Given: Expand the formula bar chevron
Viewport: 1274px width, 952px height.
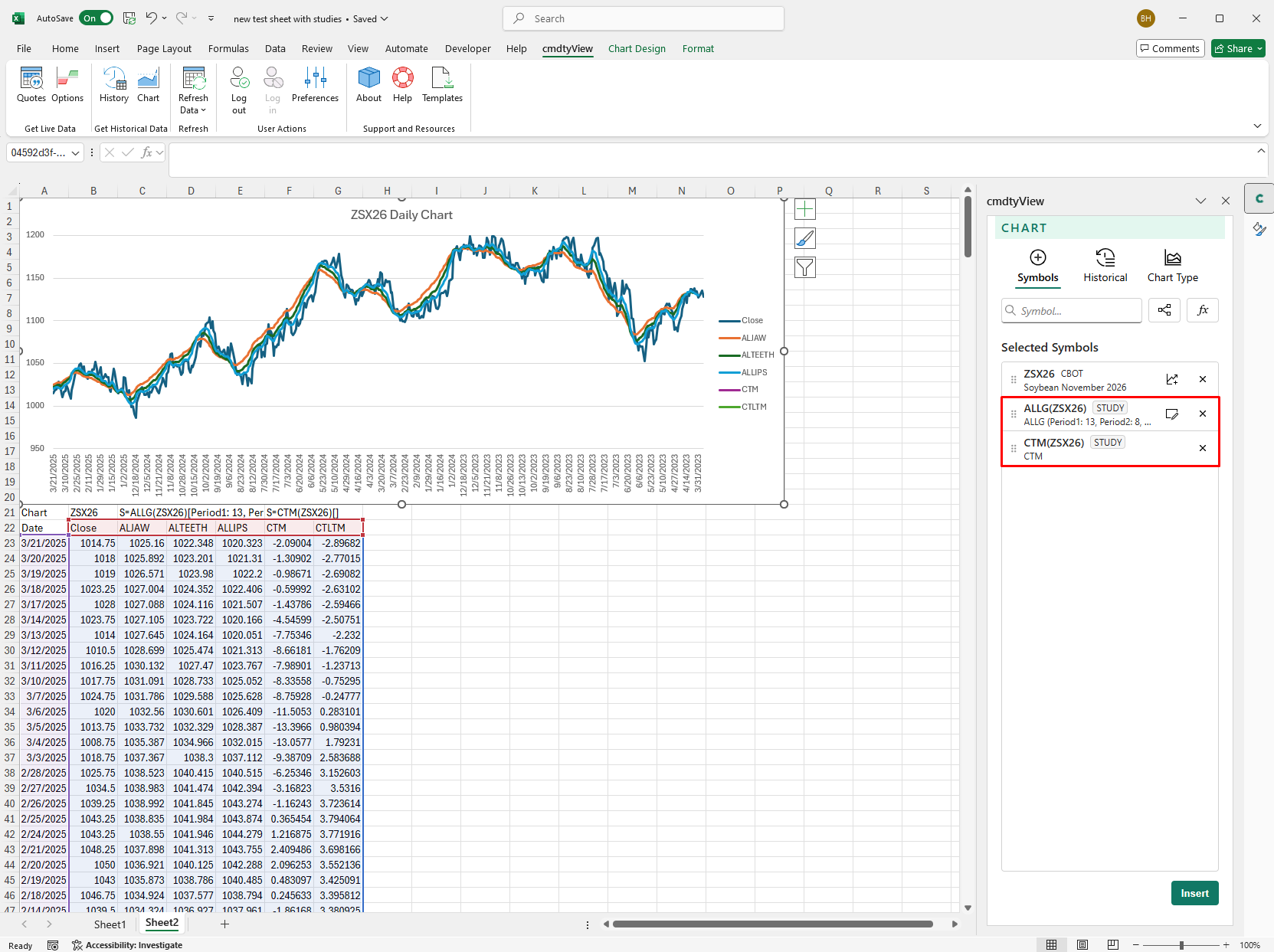Looking at the screenshot, I should (x=1261, y=151).
